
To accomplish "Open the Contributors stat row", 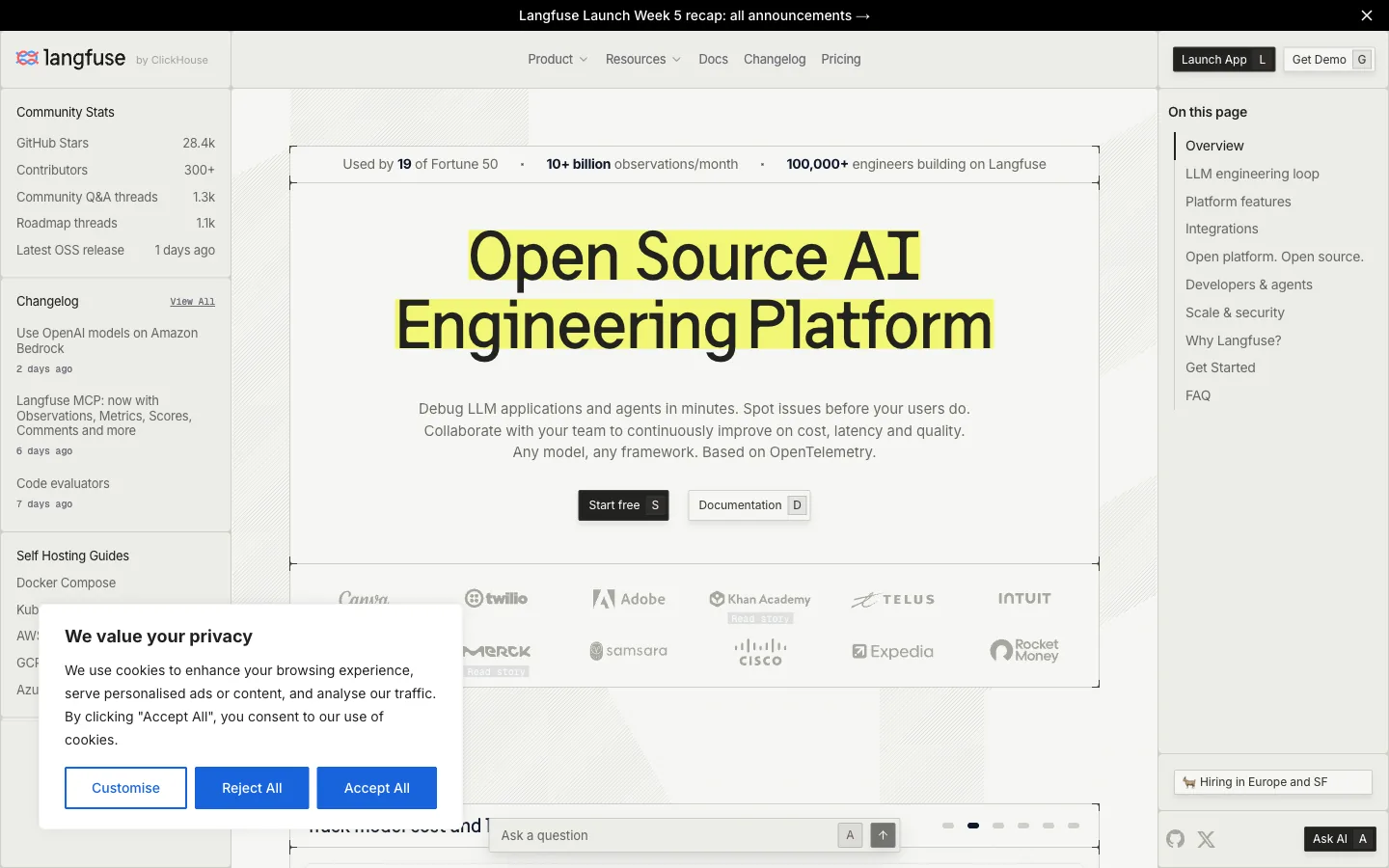I will [x=116, y=170].
